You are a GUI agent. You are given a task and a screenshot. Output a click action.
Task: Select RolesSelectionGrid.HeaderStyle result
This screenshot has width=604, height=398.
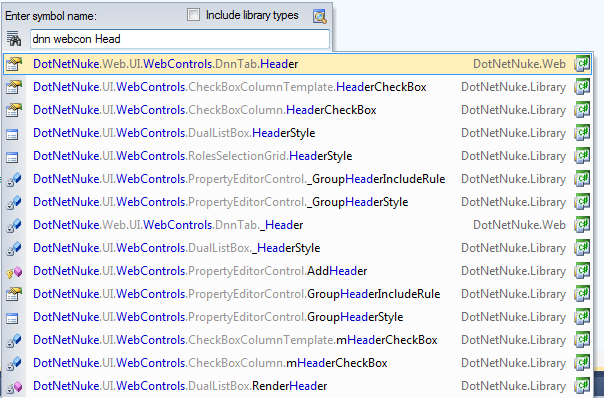[297, 156]
